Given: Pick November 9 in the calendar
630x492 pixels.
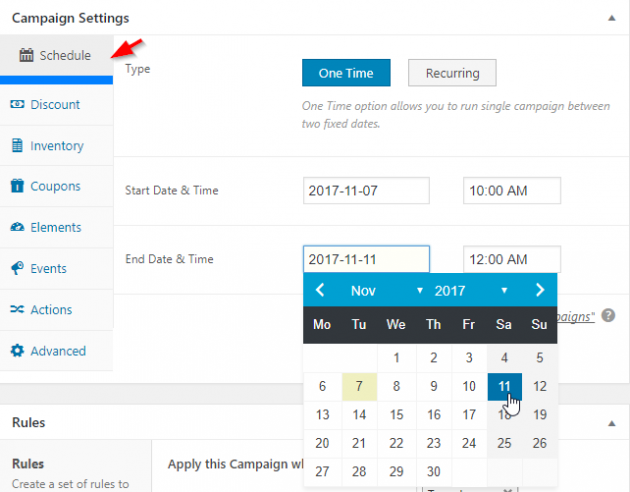Looking at the screenshot, I should pos(434,386).
